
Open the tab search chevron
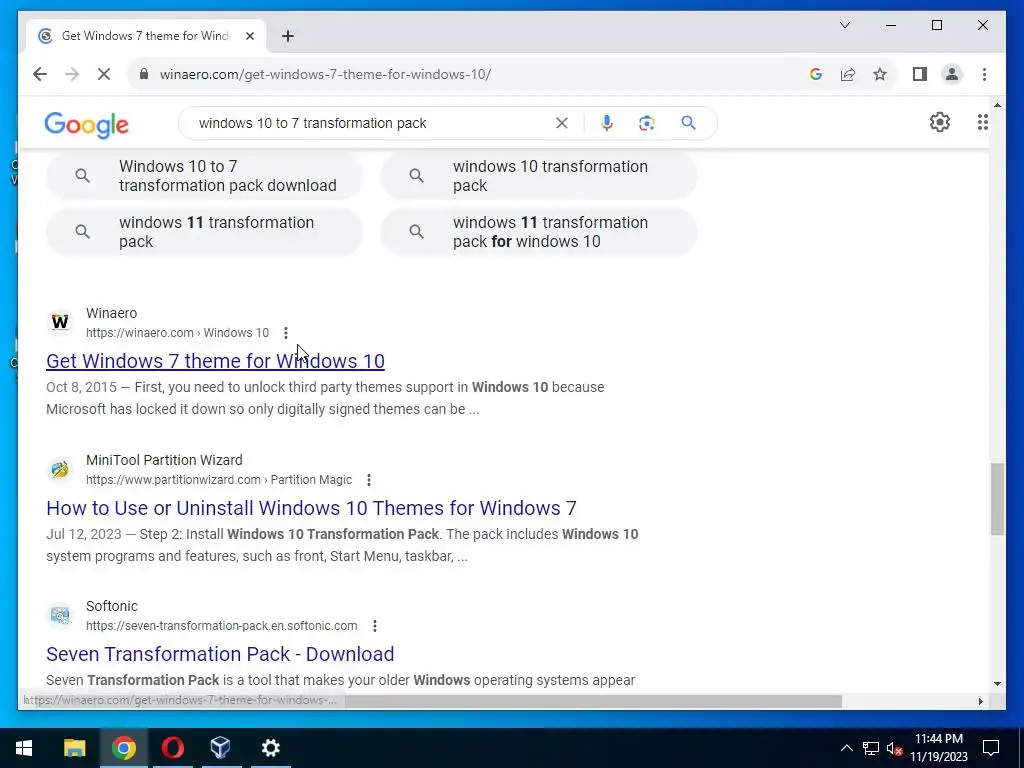point(844,25)
